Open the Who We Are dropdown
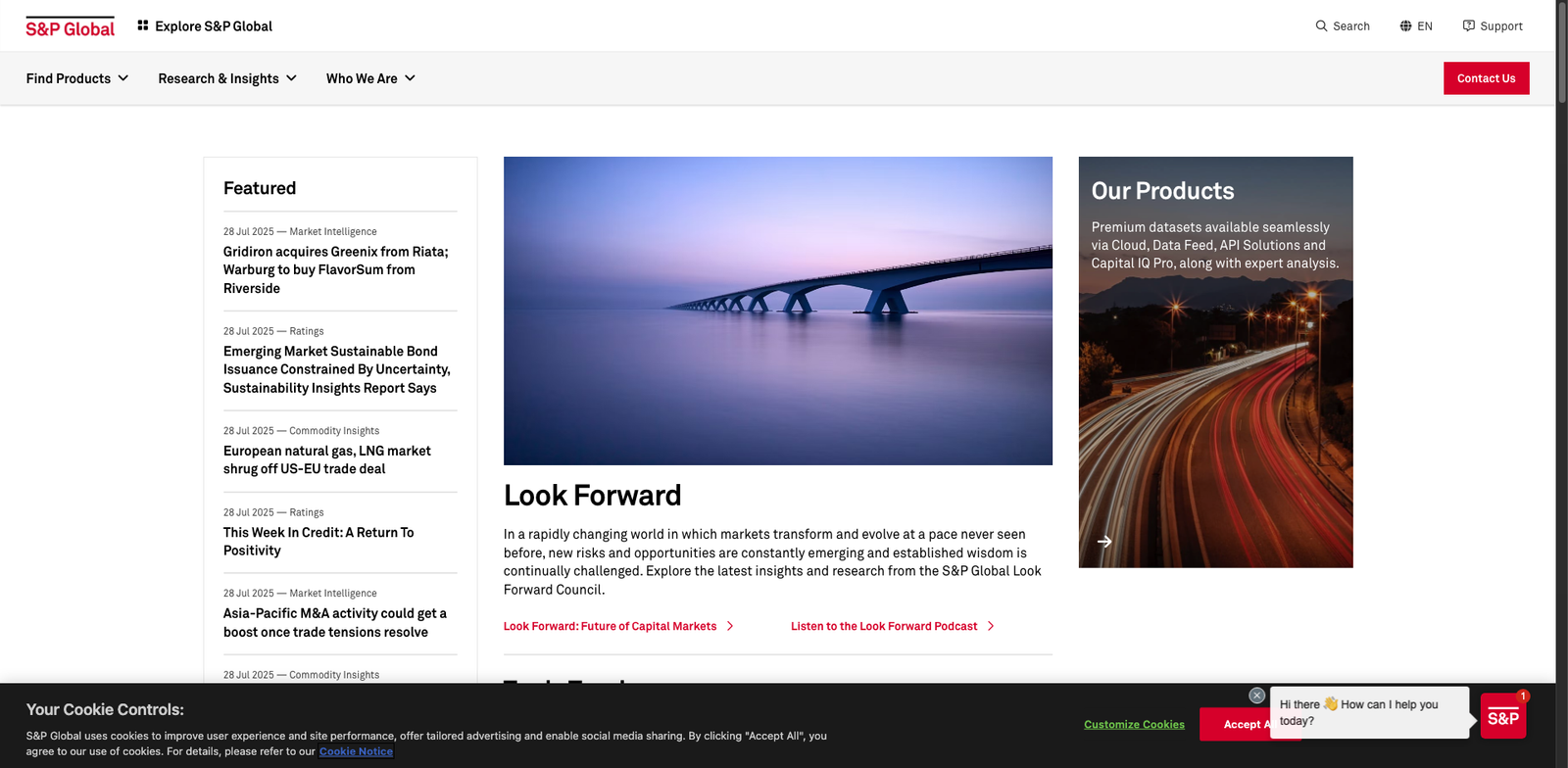The image size is (1568, 768). click(370, 78)
